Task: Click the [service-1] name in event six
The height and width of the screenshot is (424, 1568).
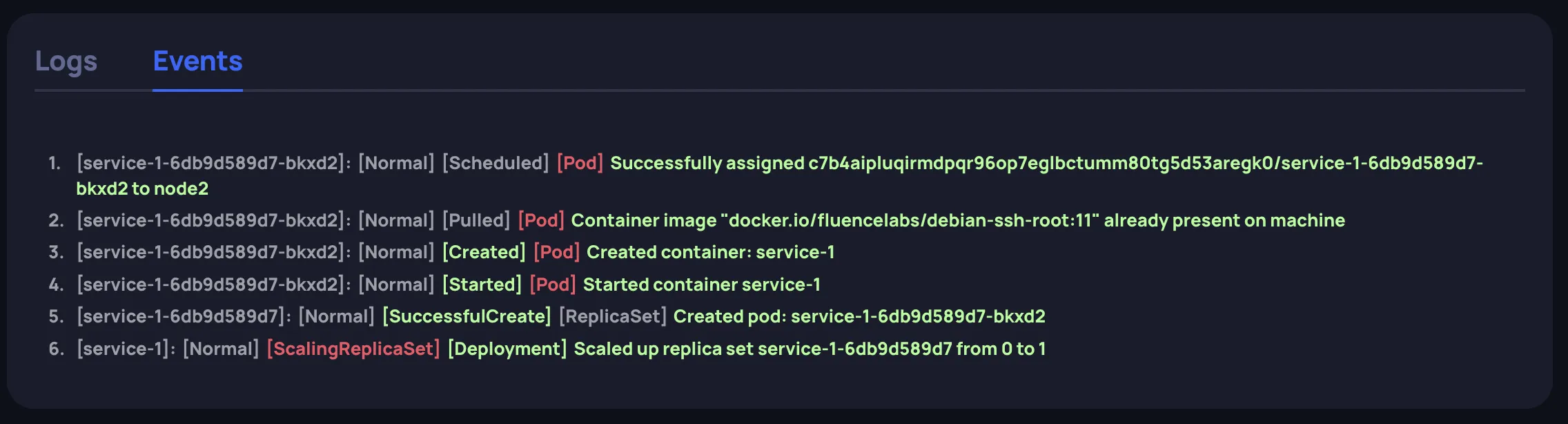Action: coord(126,349)
